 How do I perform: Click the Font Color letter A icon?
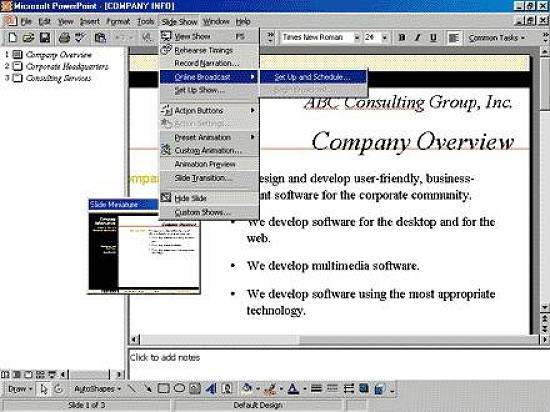pyautogui.click(x=293, y=388)
